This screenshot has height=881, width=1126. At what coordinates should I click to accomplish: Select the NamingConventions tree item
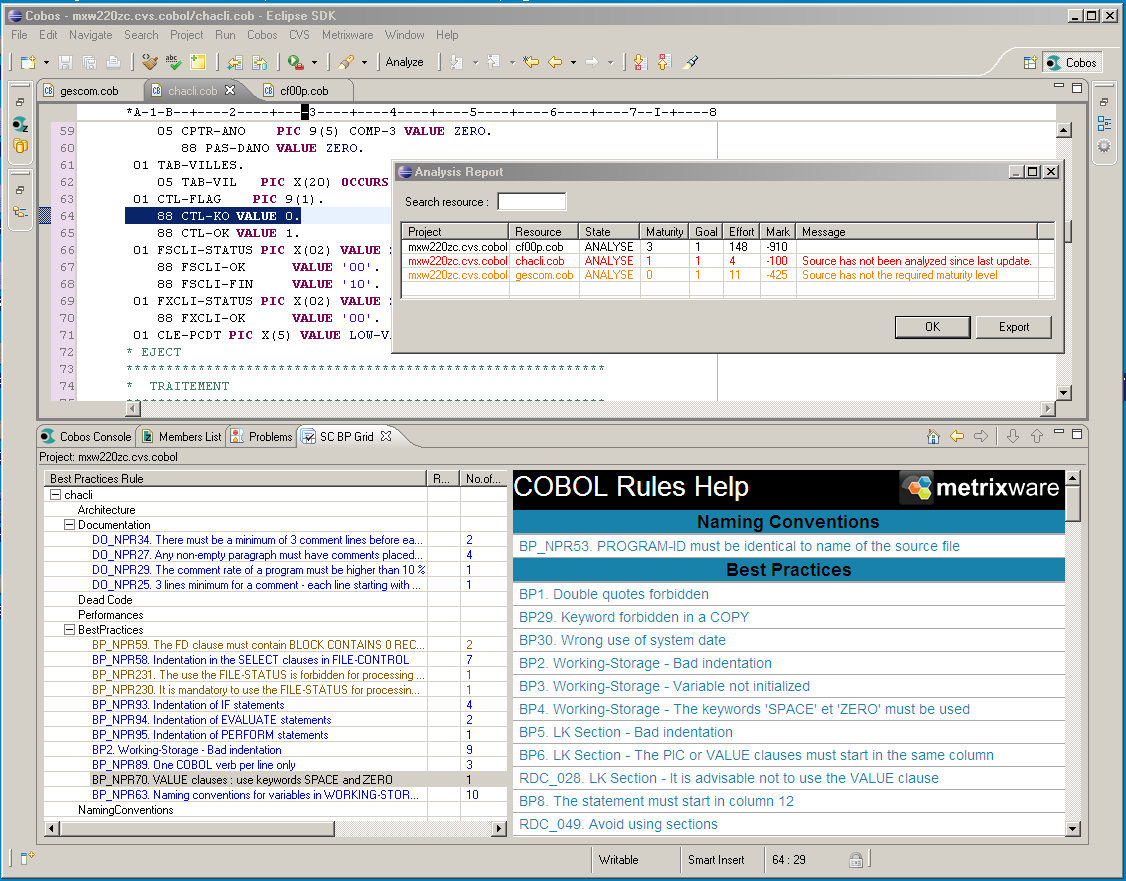click(126, 810)
